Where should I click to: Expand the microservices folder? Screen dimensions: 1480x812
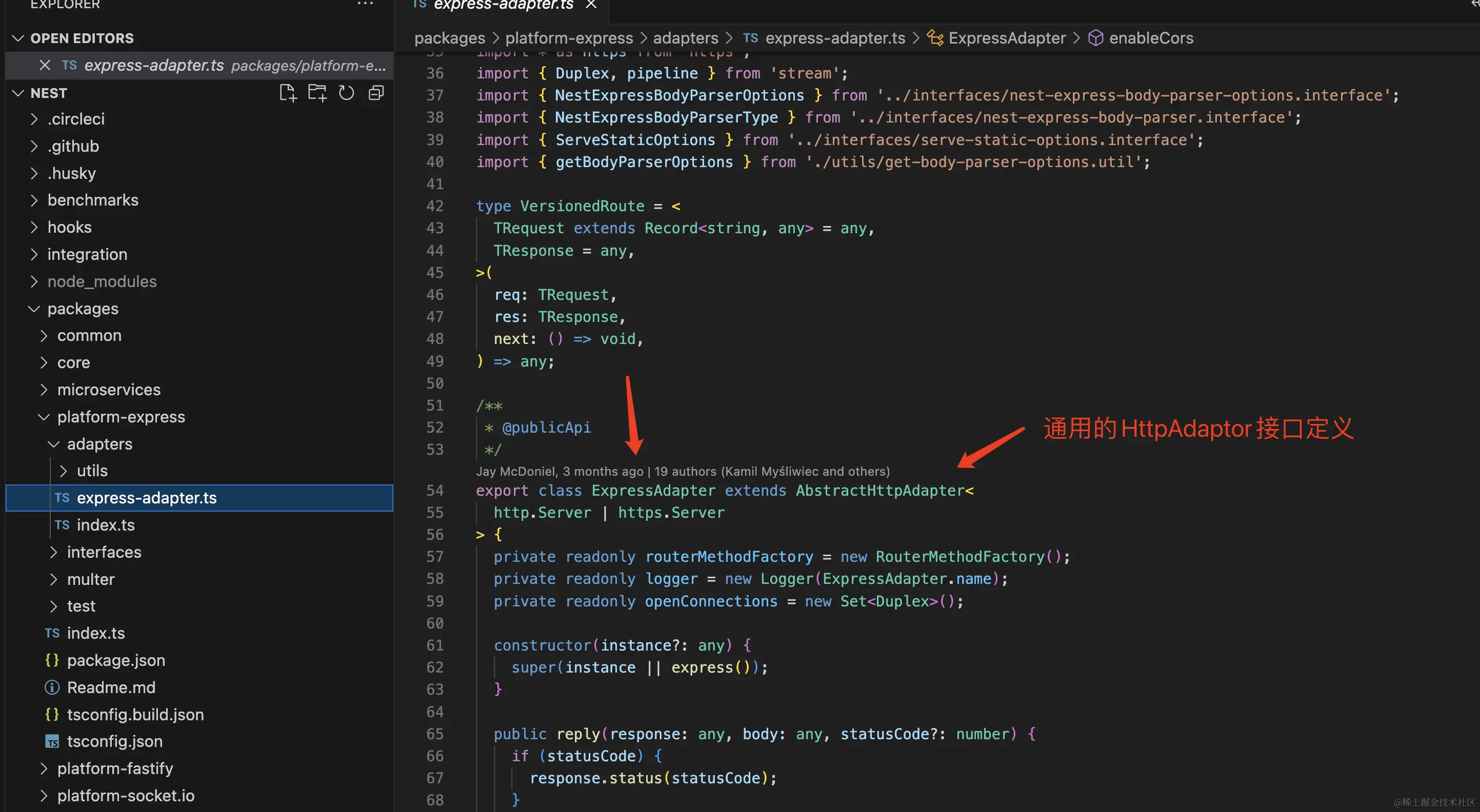click(x=44, y=390)
